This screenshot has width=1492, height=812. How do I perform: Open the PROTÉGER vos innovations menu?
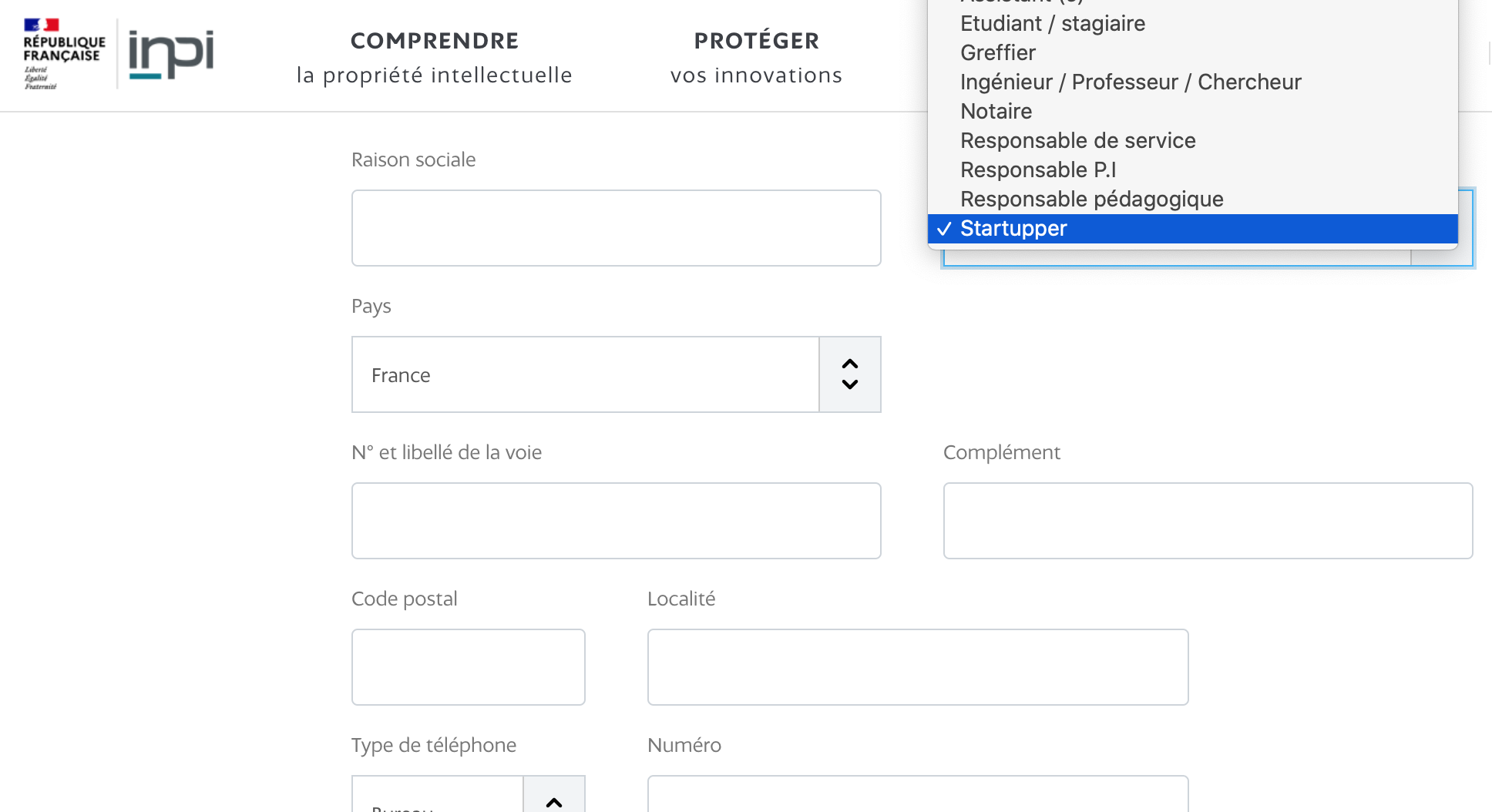(756, 58)
